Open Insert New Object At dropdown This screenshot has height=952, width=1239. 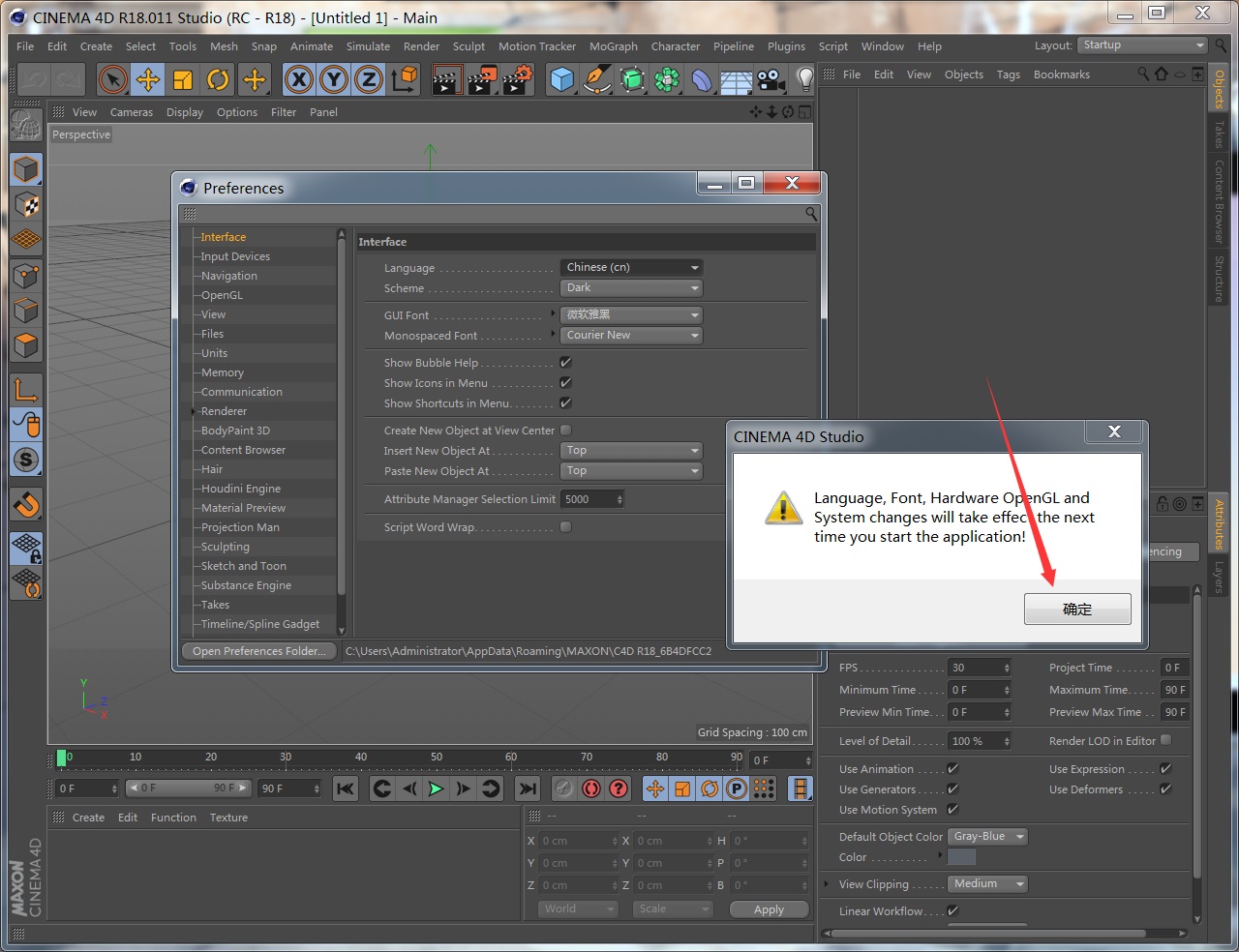(631, 450)
